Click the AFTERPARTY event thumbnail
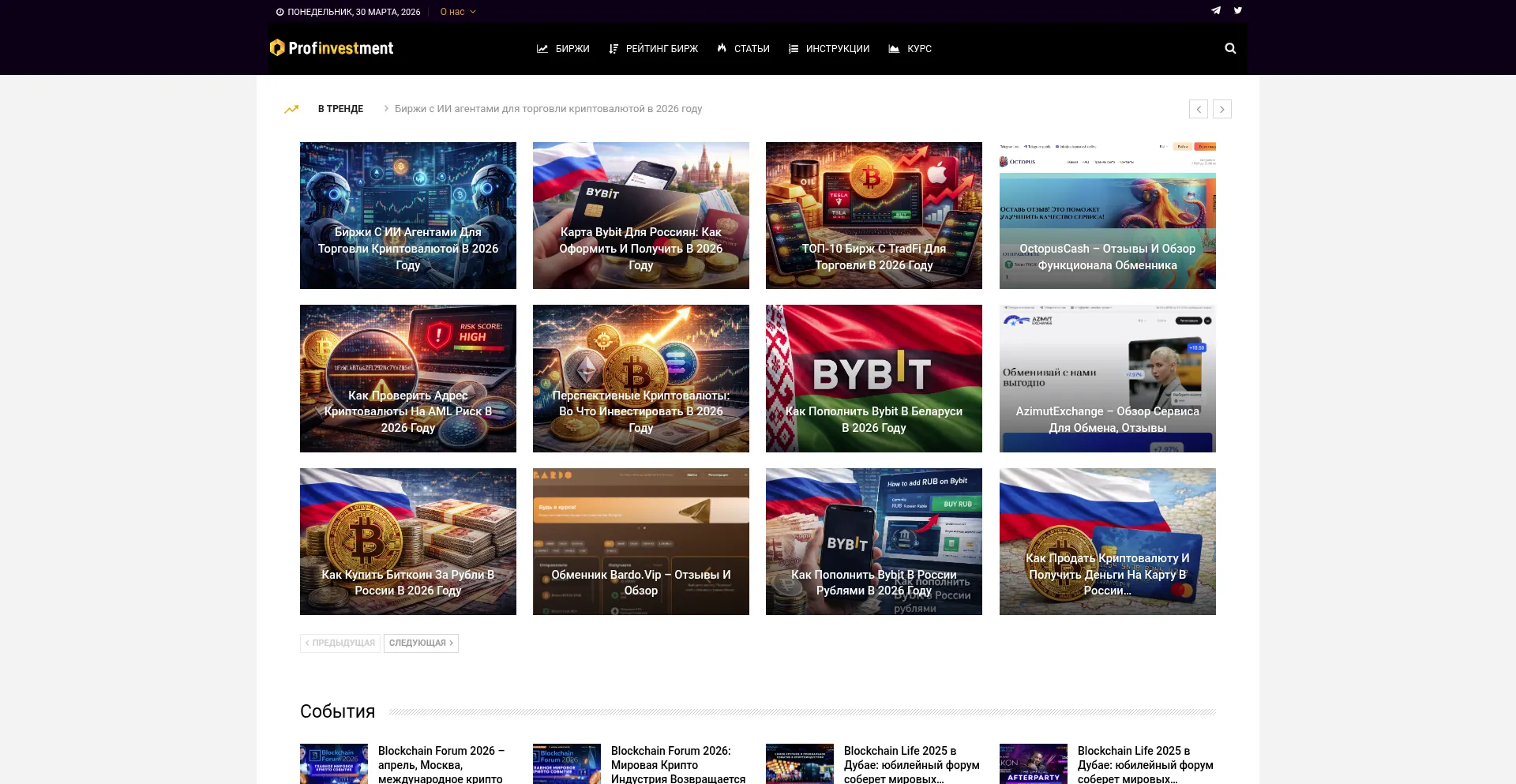 (1034, 763)
